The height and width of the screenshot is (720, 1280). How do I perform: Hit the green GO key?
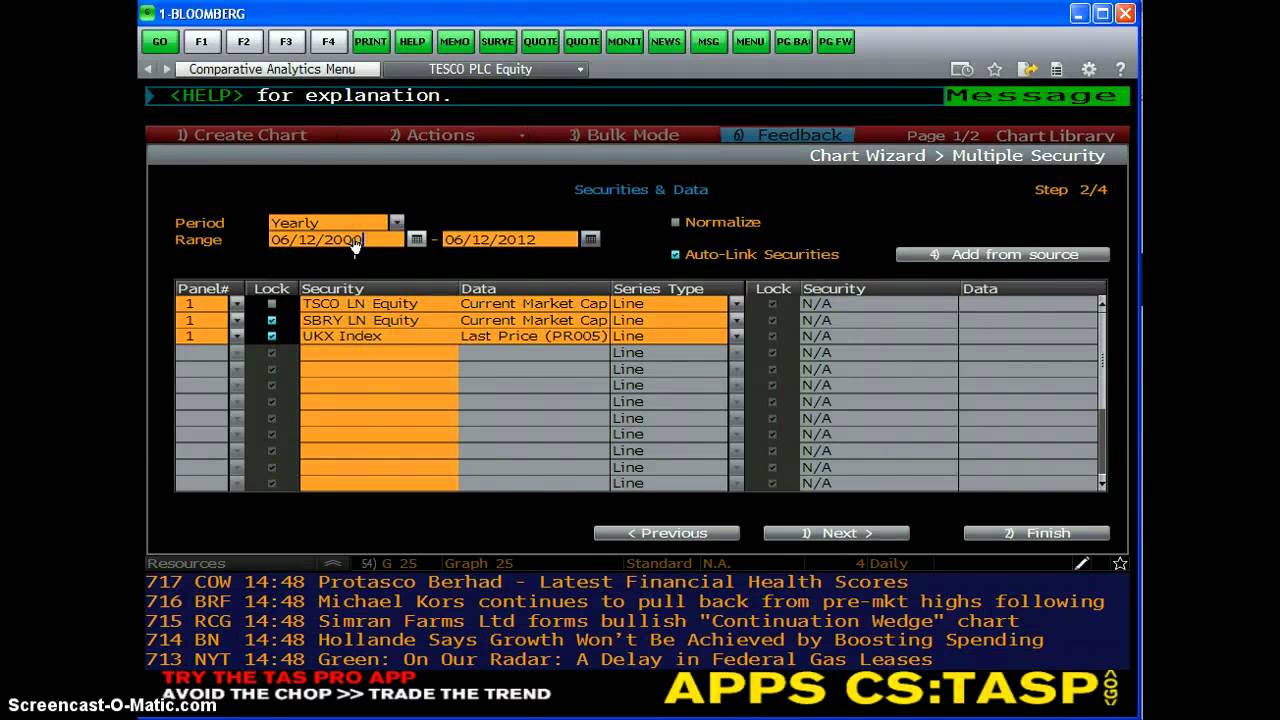pos(160,42)
